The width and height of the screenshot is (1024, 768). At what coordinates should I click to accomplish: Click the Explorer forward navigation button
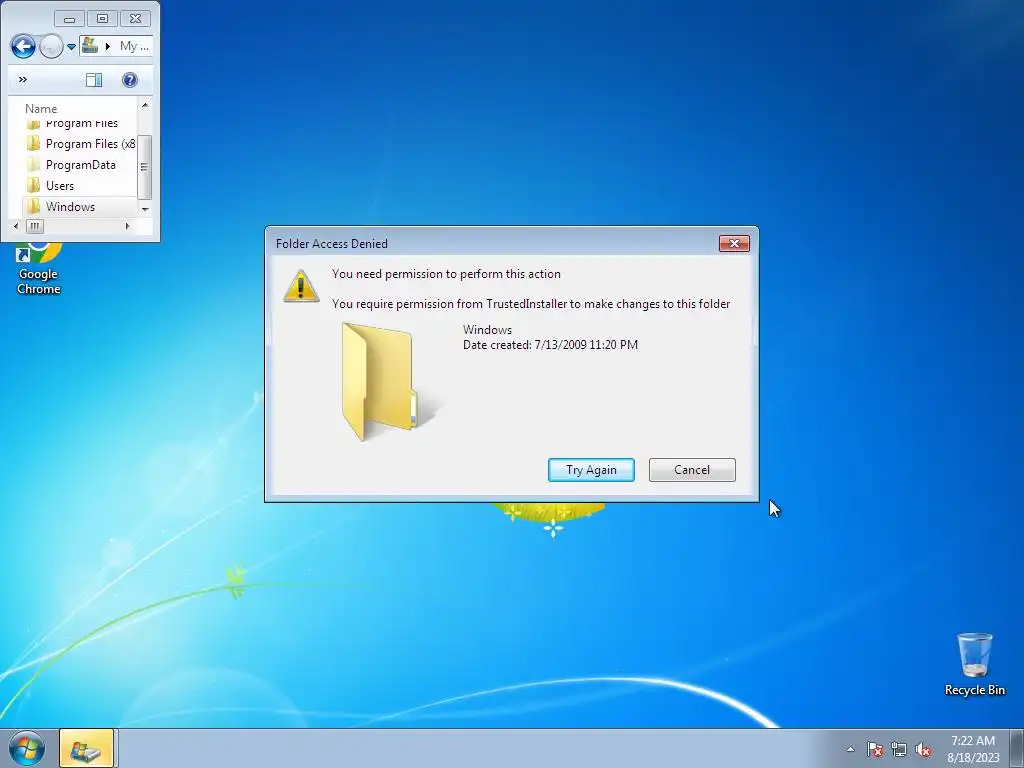point(51,46)
